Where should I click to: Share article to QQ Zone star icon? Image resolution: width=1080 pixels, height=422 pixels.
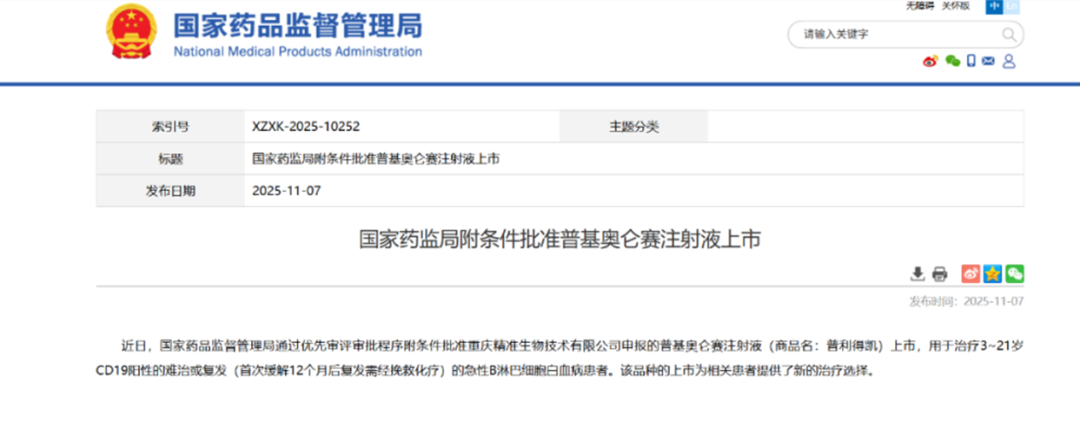pos(993,273)
